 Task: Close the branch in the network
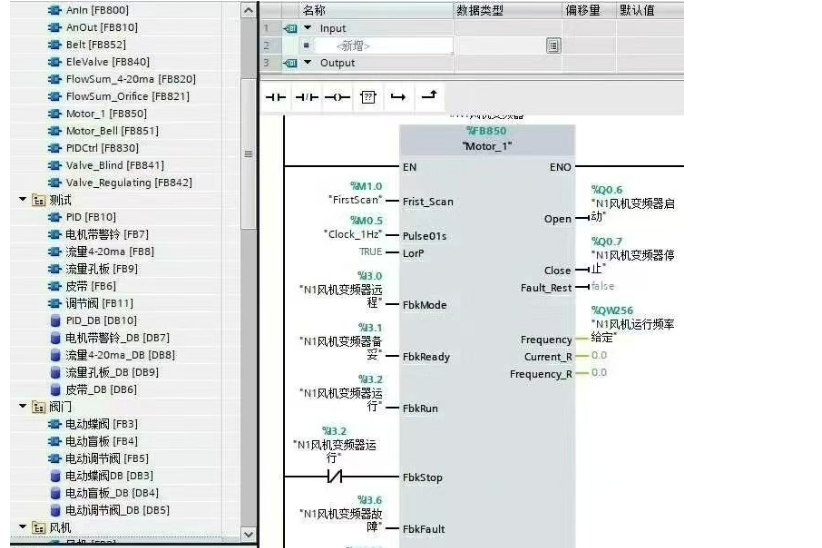click(429, 95)
